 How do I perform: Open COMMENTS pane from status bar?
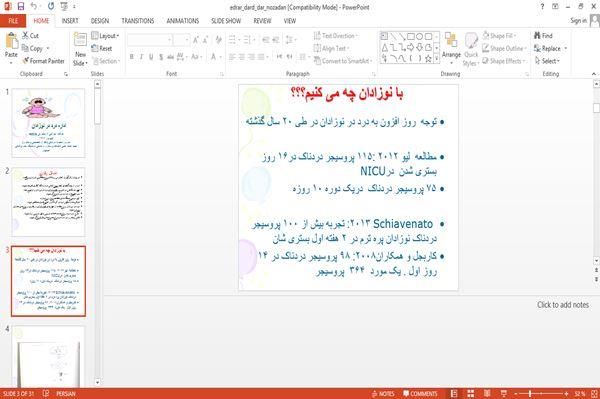click(x=420, y=394)
